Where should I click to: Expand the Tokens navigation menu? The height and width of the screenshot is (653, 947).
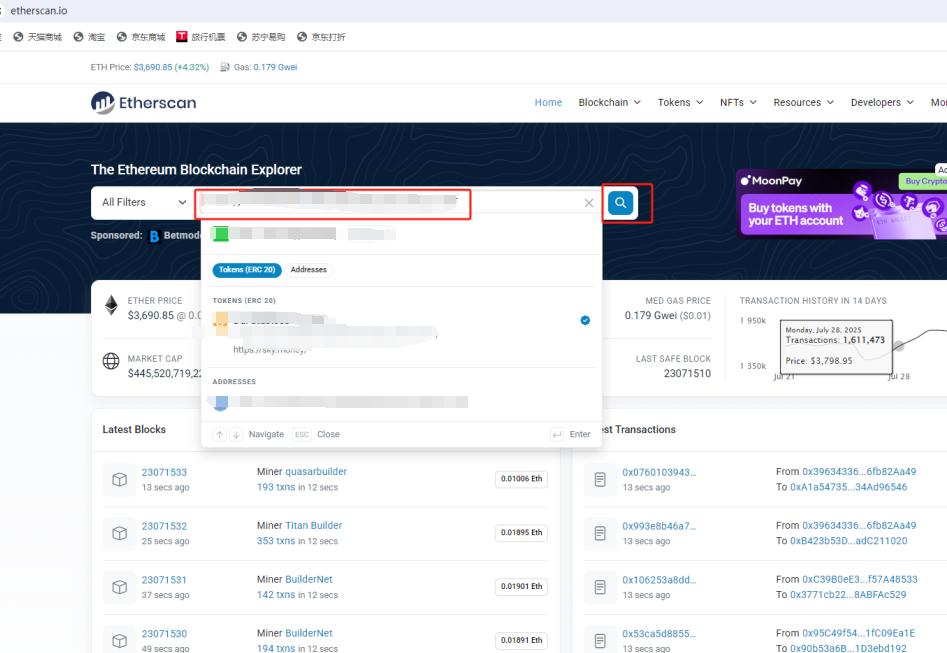[680, 102]
